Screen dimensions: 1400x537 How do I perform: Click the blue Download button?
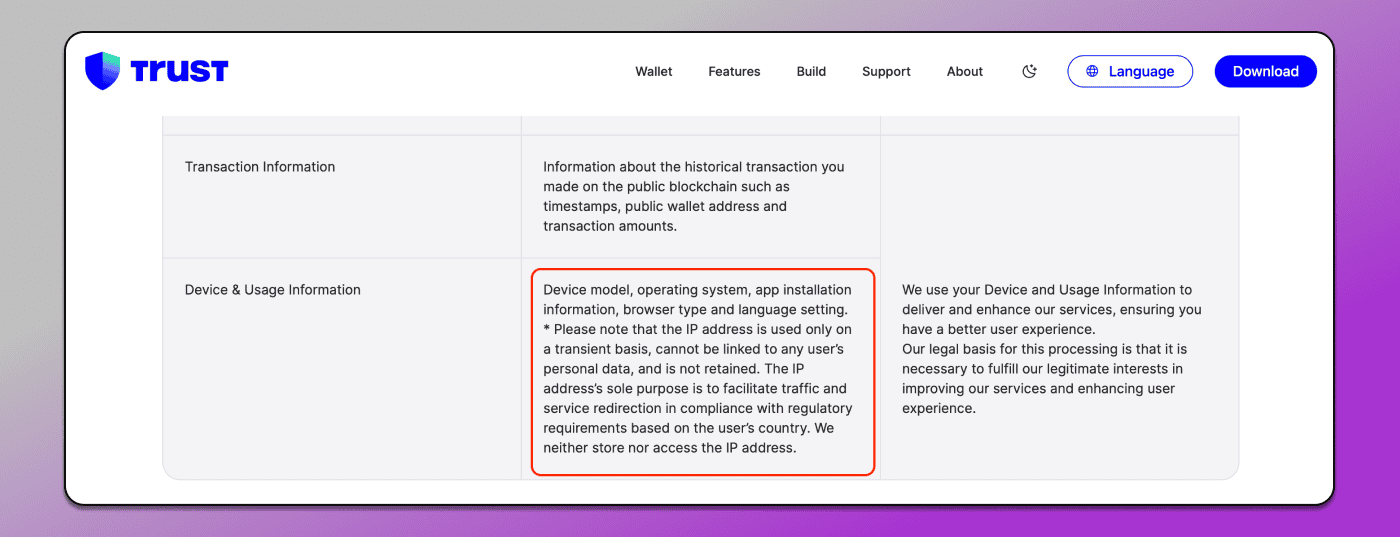[1265, 71]
